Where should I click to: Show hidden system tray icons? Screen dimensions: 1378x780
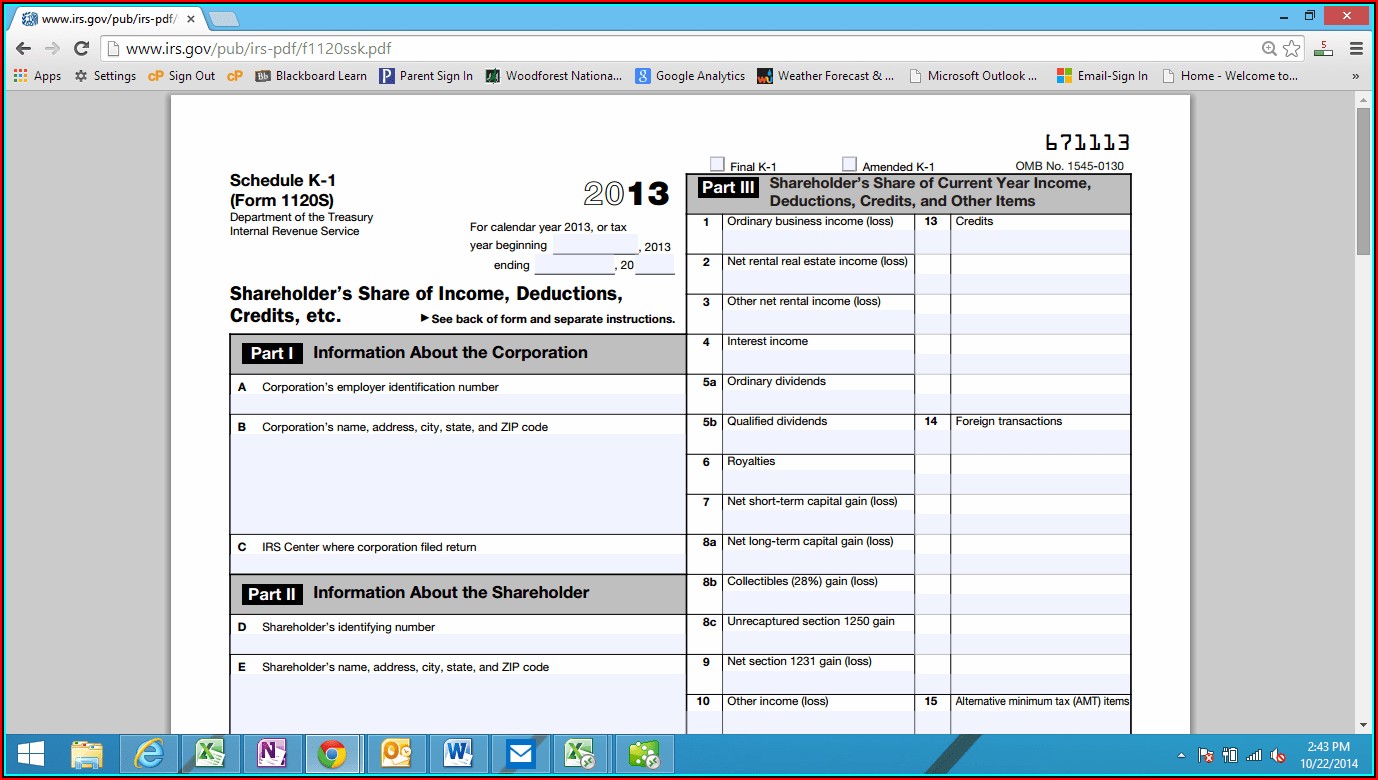[1181, 755]
